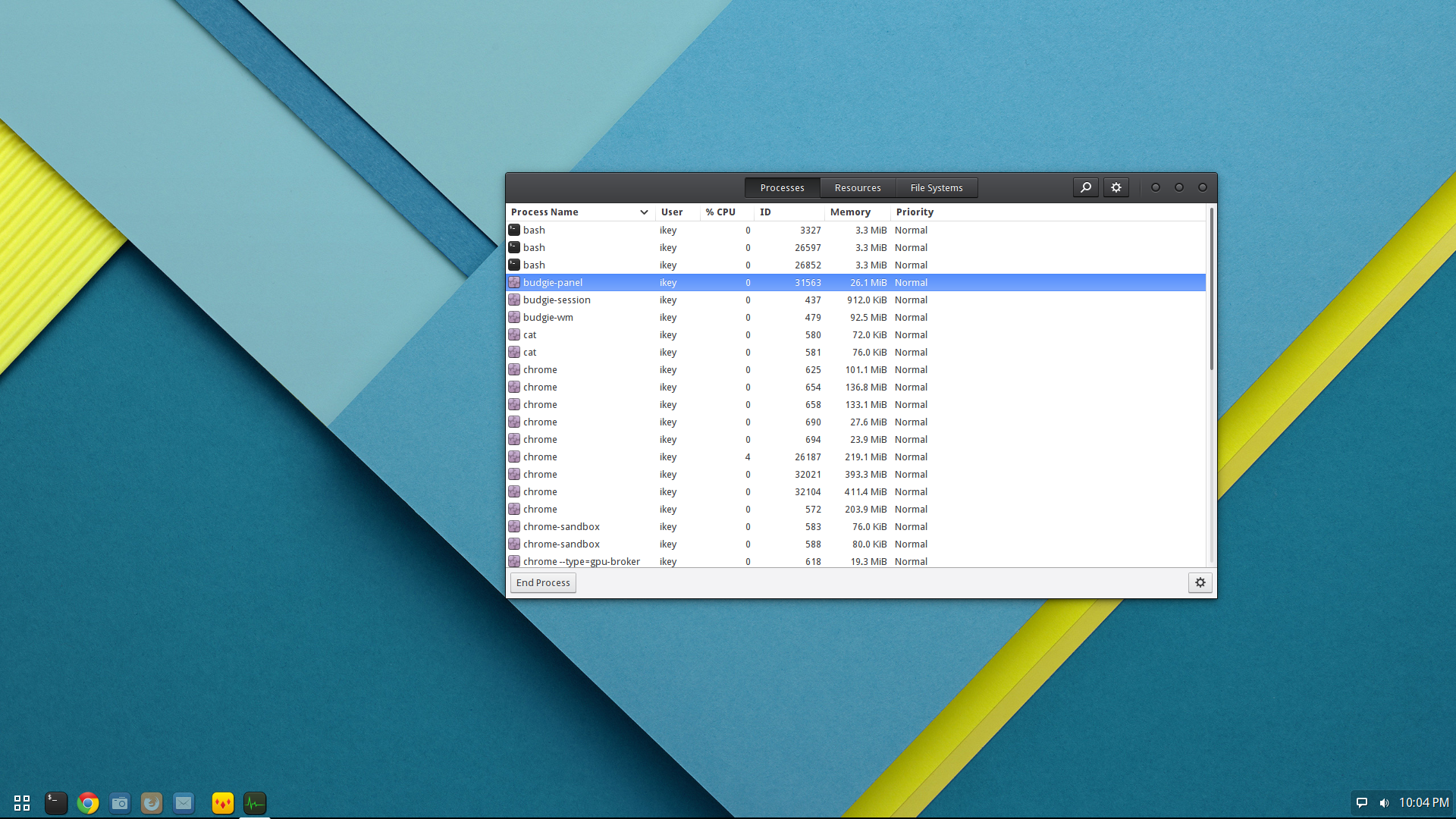Screen dimensions: 1456x819
Task: Switch to the Resources tab
Action: (858, 187)
